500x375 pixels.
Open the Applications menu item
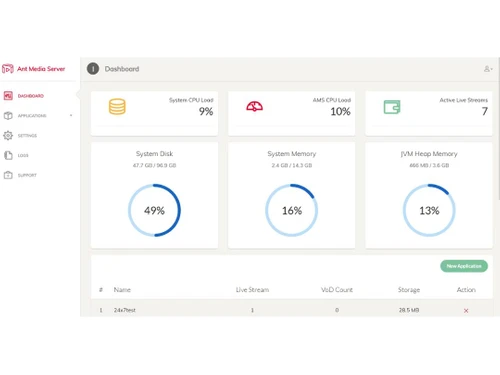pyautogui.click(x=32, y=116)
